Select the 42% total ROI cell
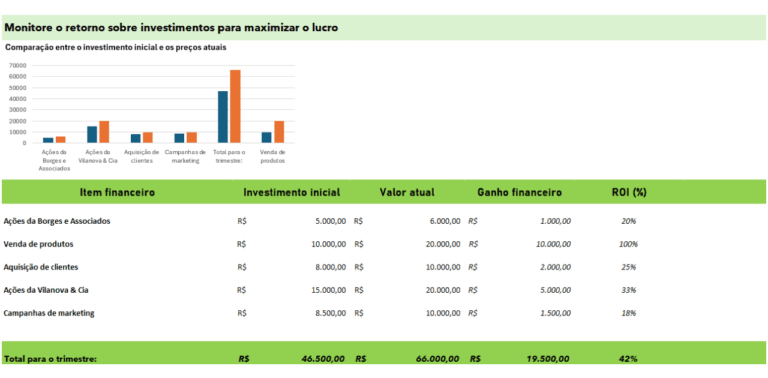The height and width of the screenshot is (378, 768). click(x=628, y=359)
